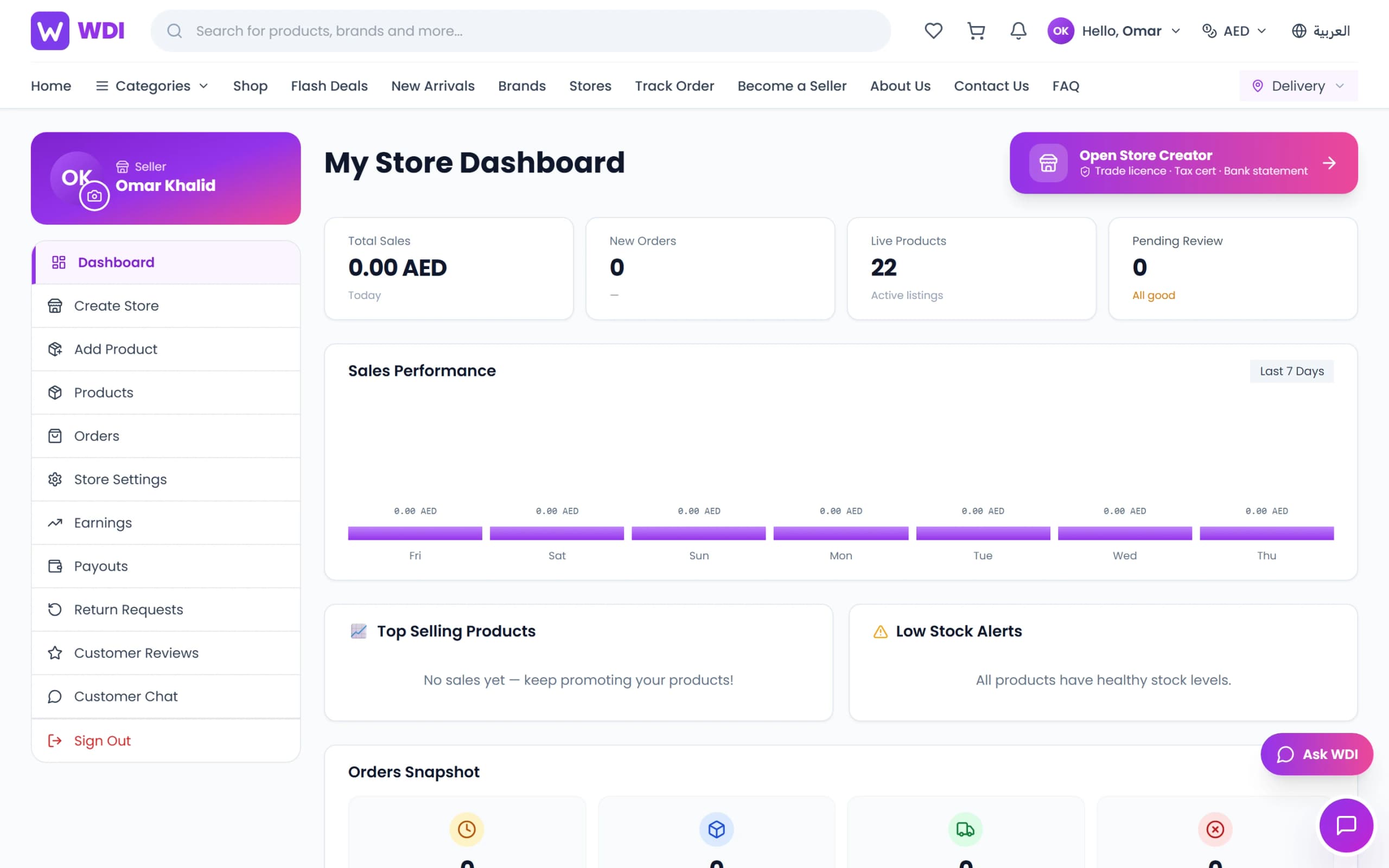
Task: Open Customer Chat in sidebar
Action: 166,697
